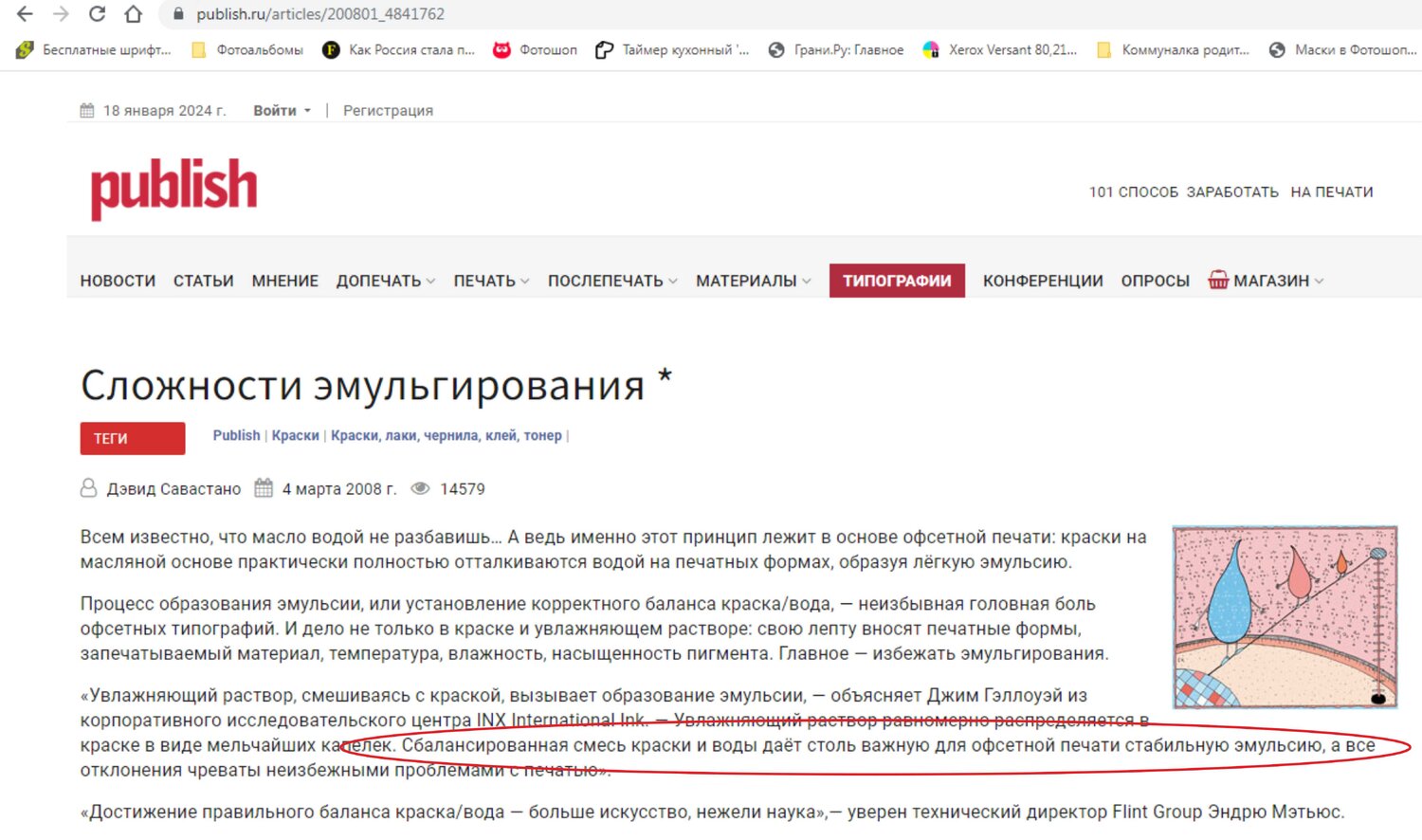
Task: Go to the 'МНЕНИЕ' section
Action: tap(284, 282)
